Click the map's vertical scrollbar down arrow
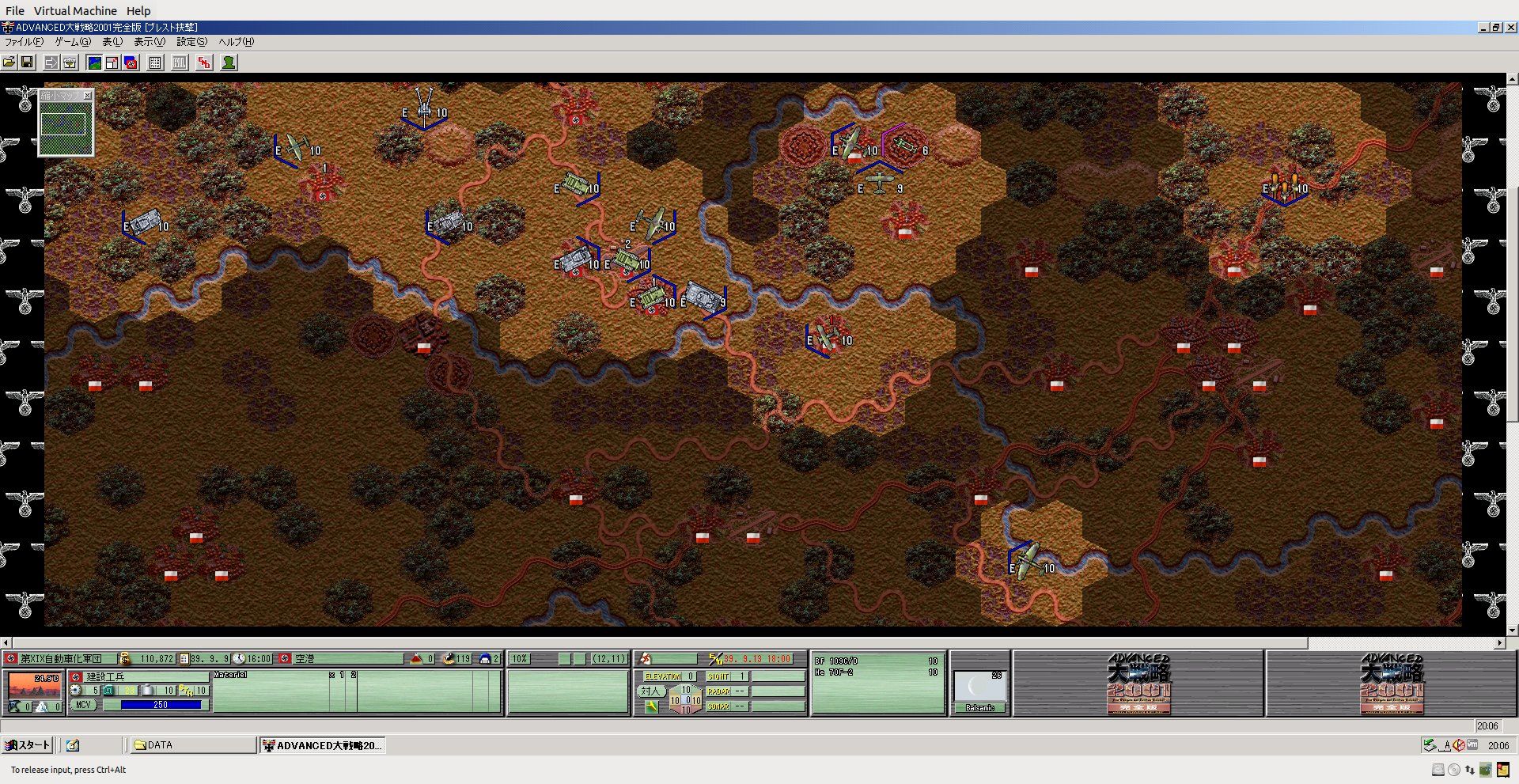Image resolution: width=1519 pixels, height=784 pixels. [x=1512, y=631]
